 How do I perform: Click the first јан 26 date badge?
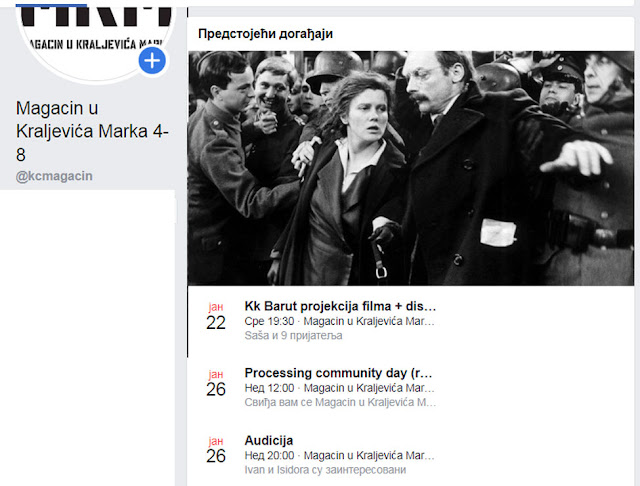point(216,383)
